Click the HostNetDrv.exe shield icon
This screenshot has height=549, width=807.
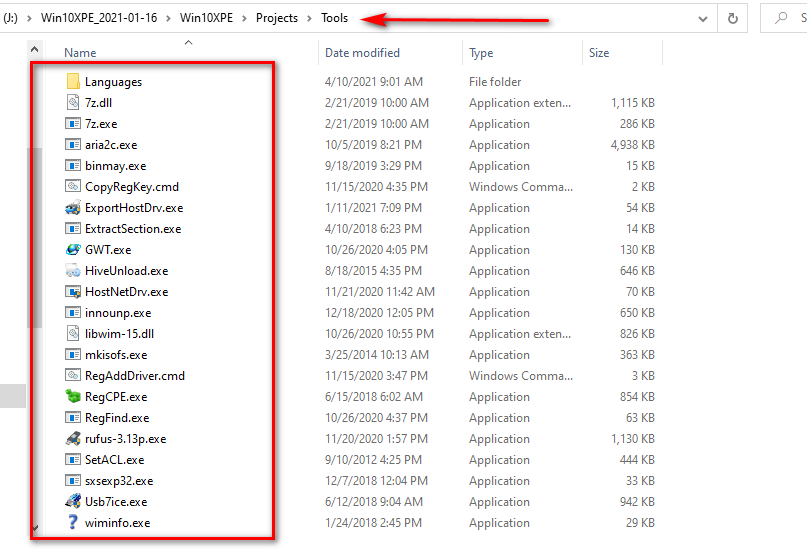point(73,292)
